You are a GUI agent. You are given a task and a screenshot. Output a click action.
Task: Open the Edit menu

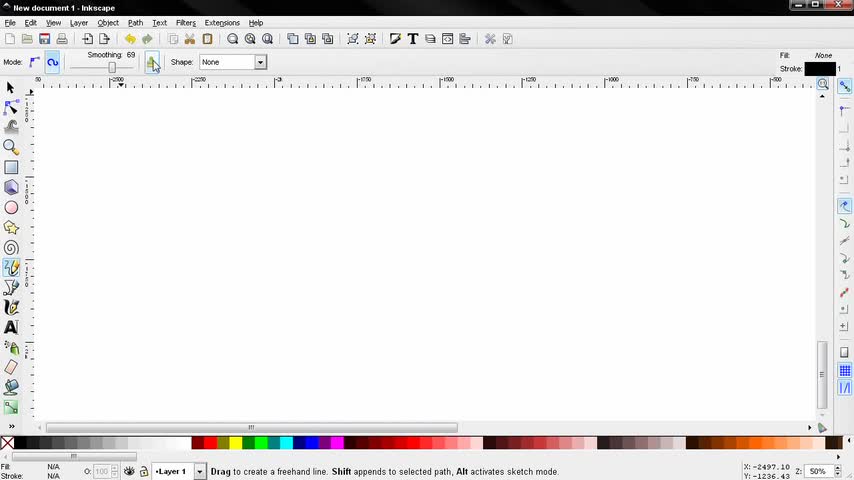[x=30, y=23]
